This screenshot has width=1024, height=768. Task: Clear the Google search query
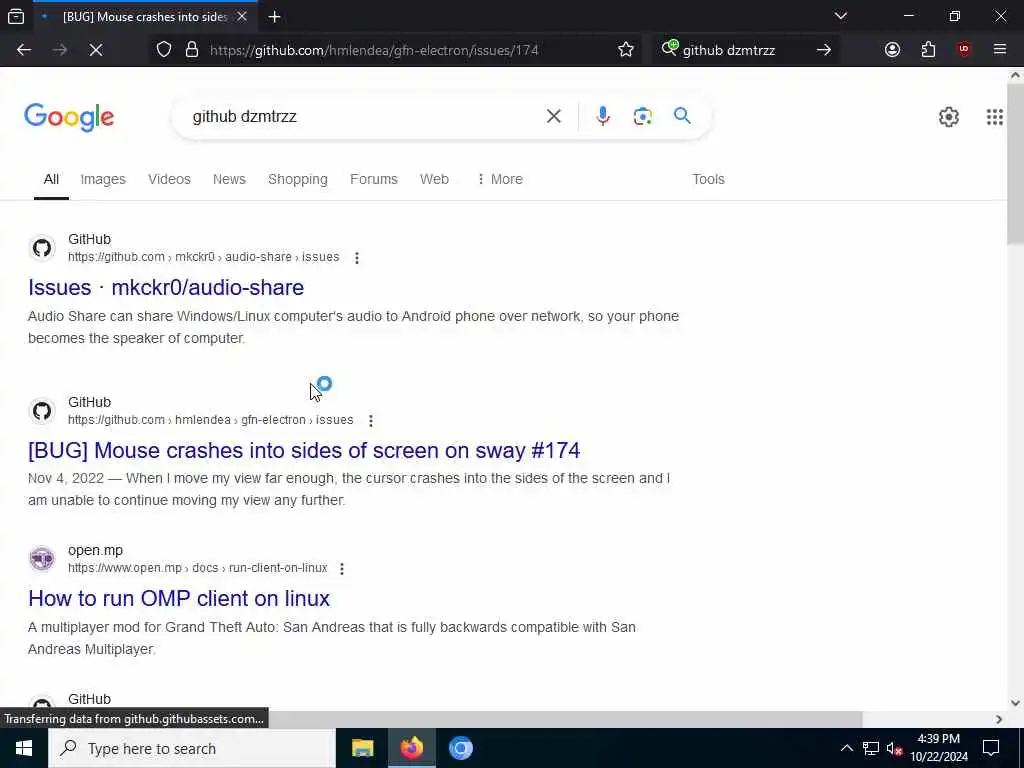[554, 116]
